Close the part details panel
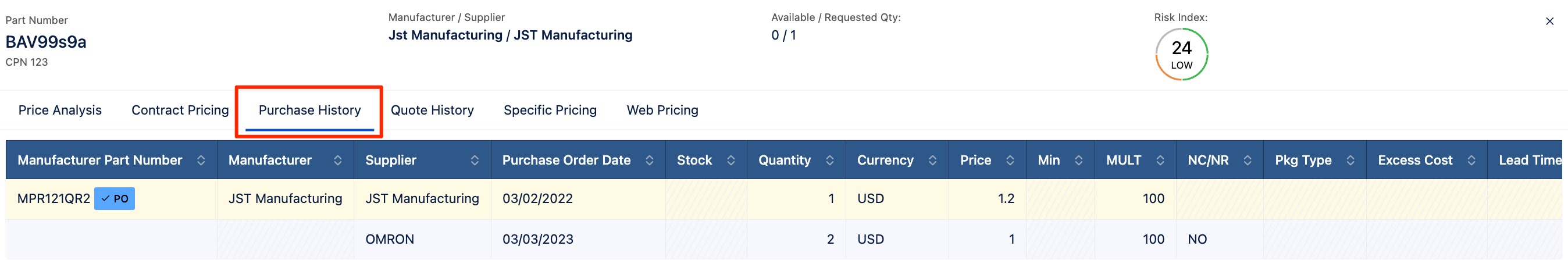The image size is (1568, 260). [x=1550, y=22]
